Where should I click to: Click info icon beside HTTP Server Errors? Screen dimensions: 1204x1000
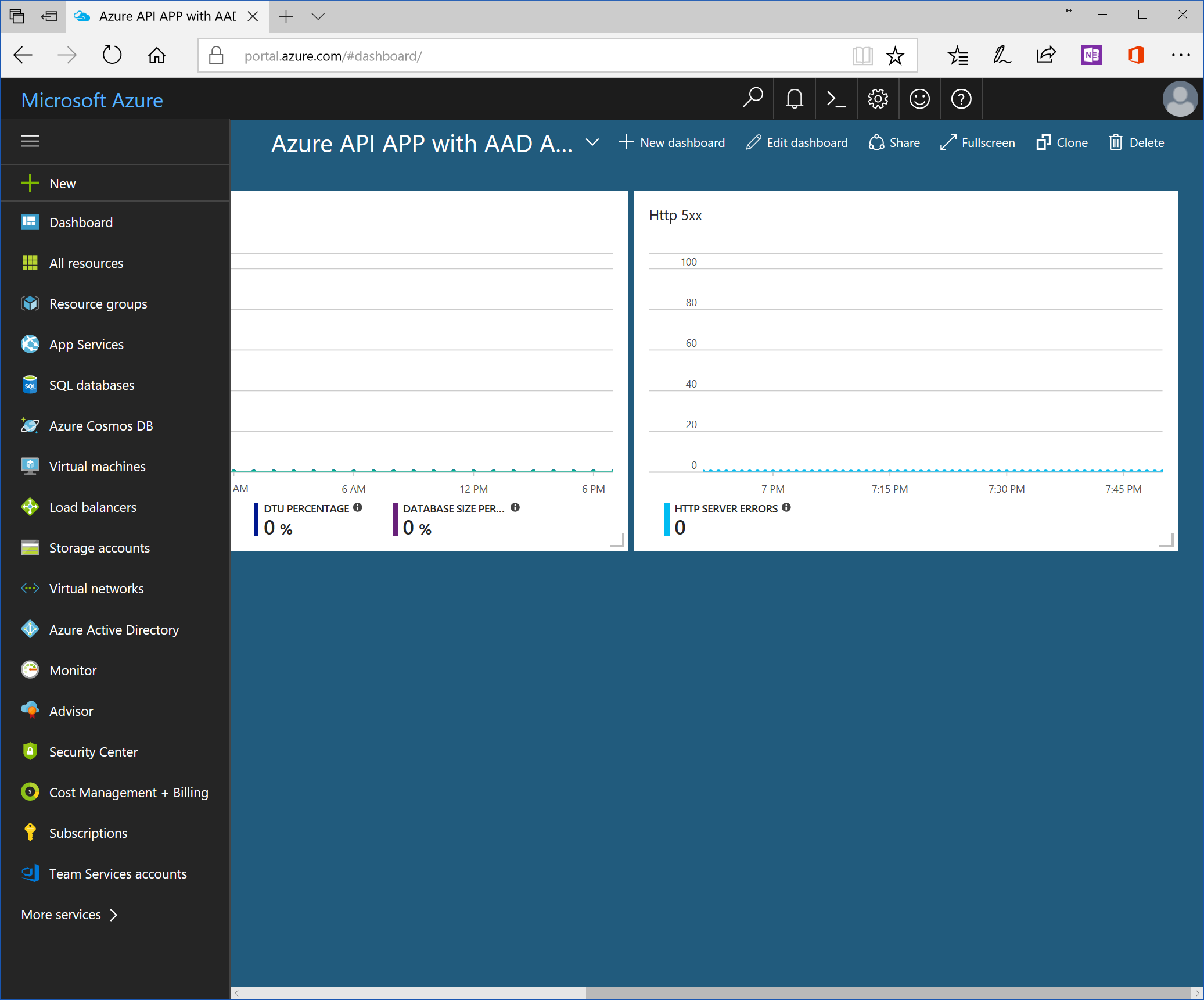click(786, 507)
